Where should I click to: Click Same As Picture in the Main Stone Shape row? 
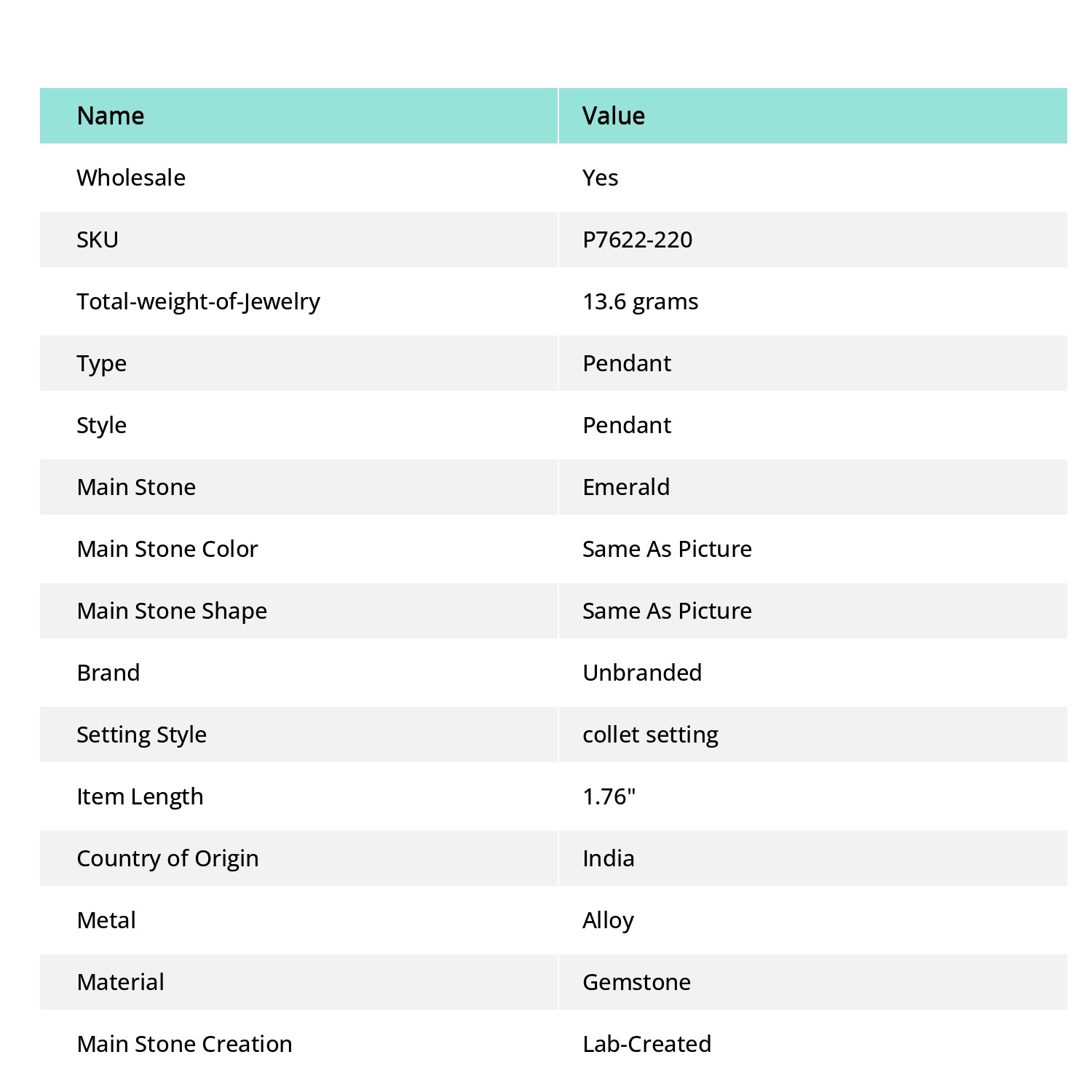668,611
